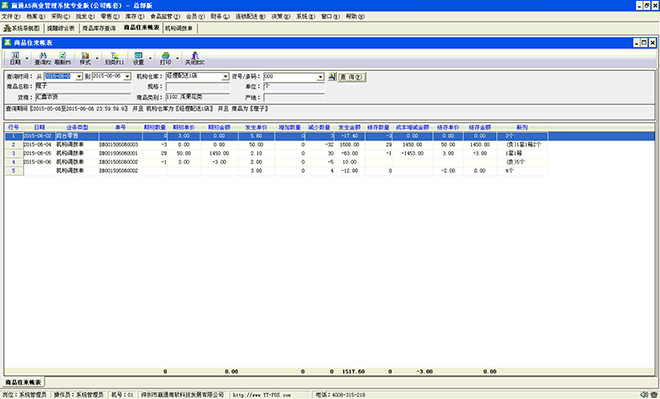Open the 日期 toolbar dropdown arrow
The height and width of the screenshot is (399, 660).
(27, 59)
